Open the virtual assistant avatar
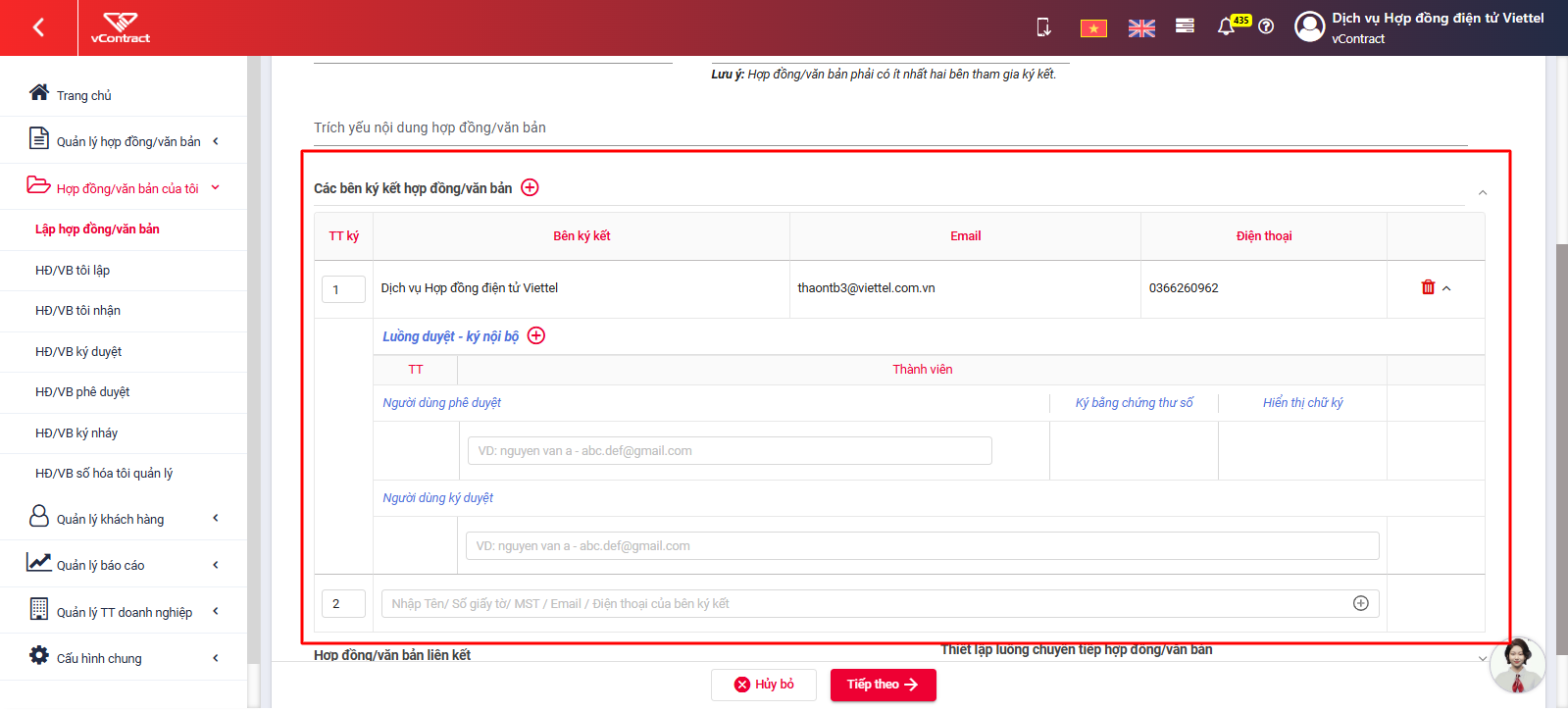The width and height of the screenshot is (1568, 712). [x=1517, y=665]
